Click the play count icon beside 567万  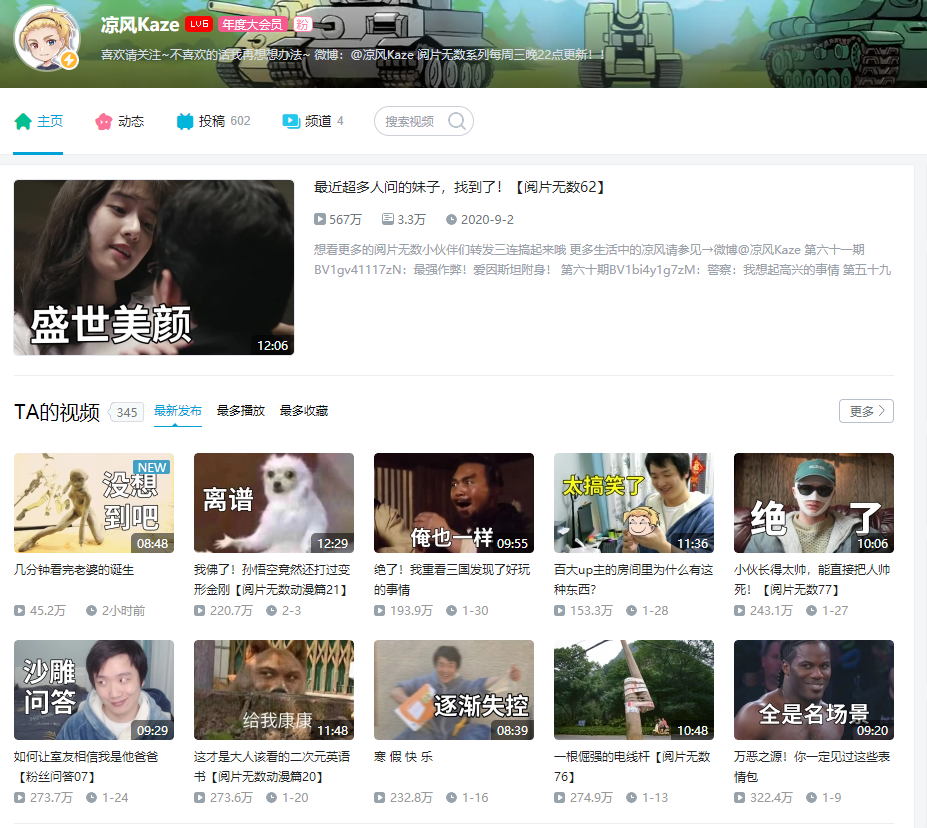tap(319, 219)
